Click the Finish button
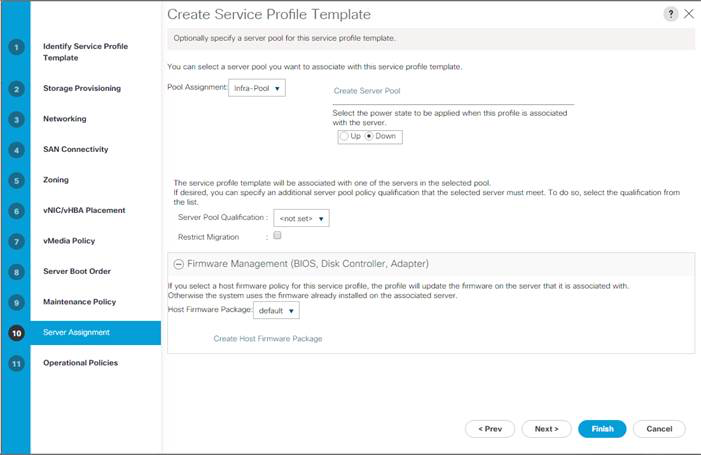 pyautogui.click(x=602, y=428)
